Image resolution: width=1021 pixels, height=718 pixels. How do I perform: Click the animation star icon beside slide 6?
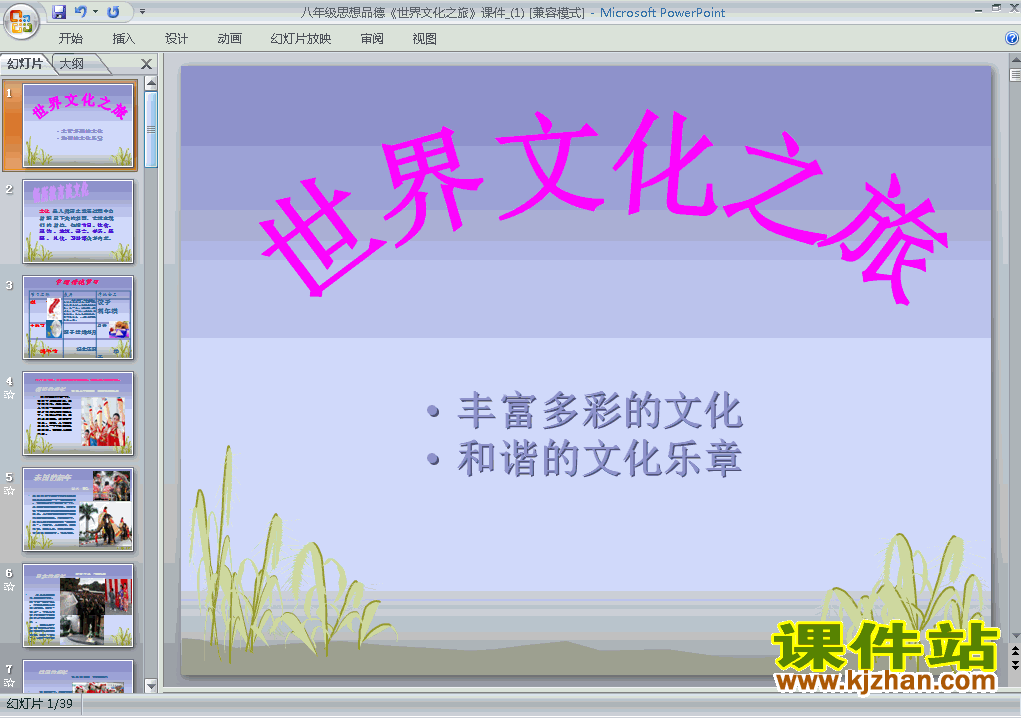(9, 587)
